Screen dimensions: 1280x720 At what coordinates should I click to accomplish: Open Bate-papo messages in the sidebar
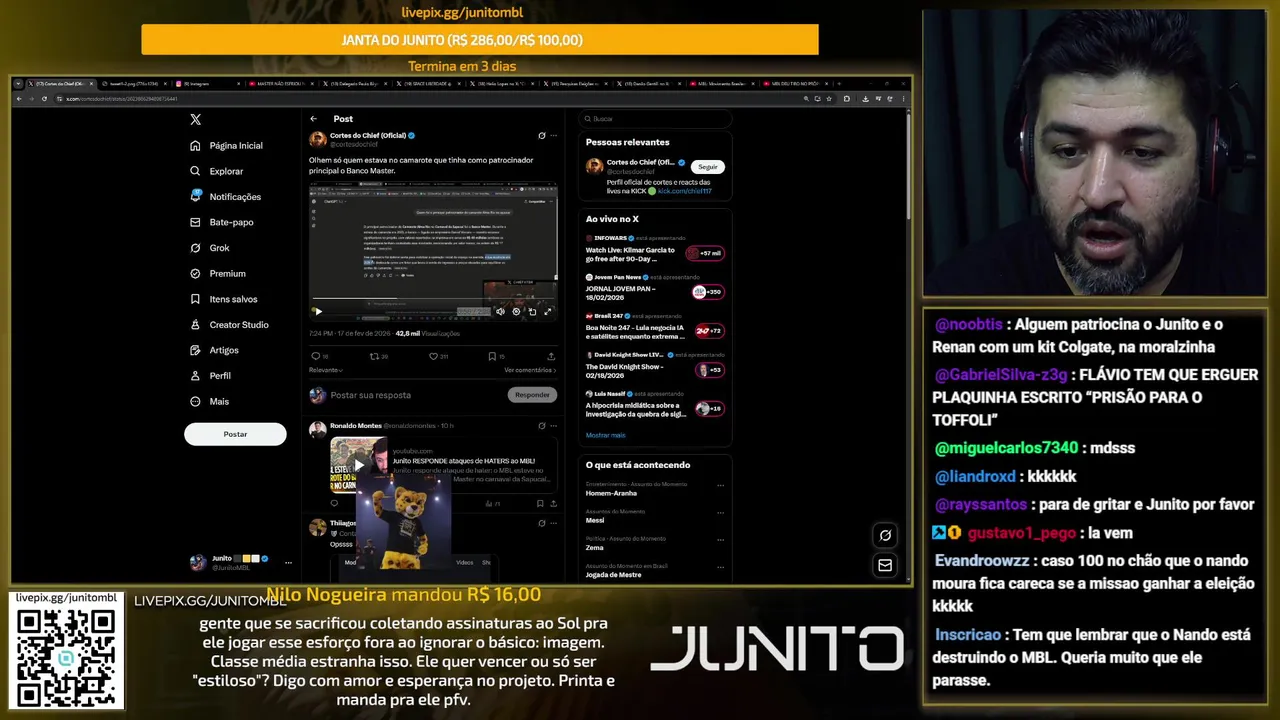point(222,222)
